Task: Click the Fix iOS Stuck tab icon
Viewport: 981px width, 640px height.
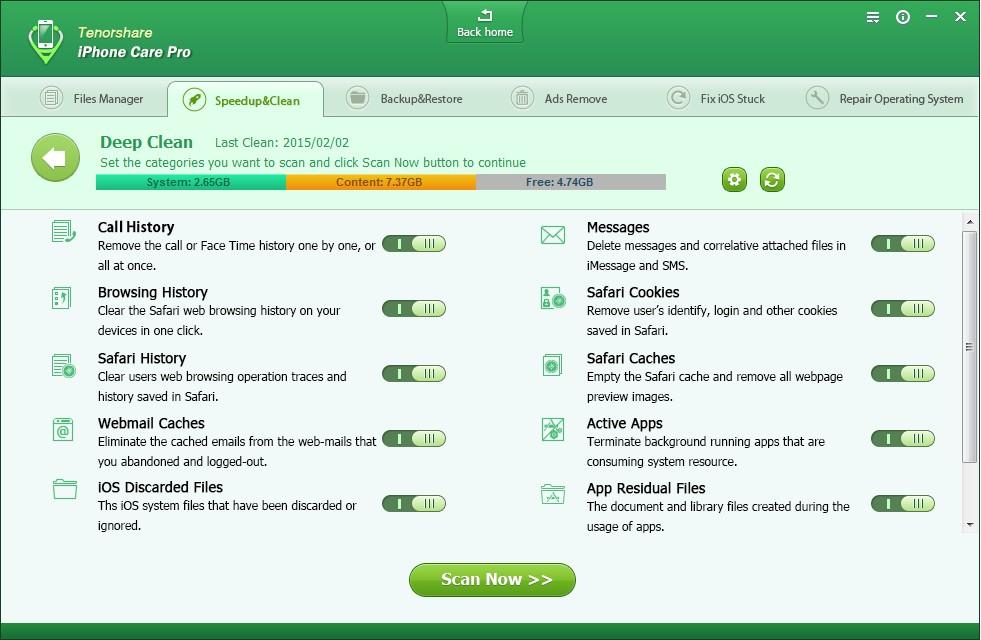Action: [678, 98]
